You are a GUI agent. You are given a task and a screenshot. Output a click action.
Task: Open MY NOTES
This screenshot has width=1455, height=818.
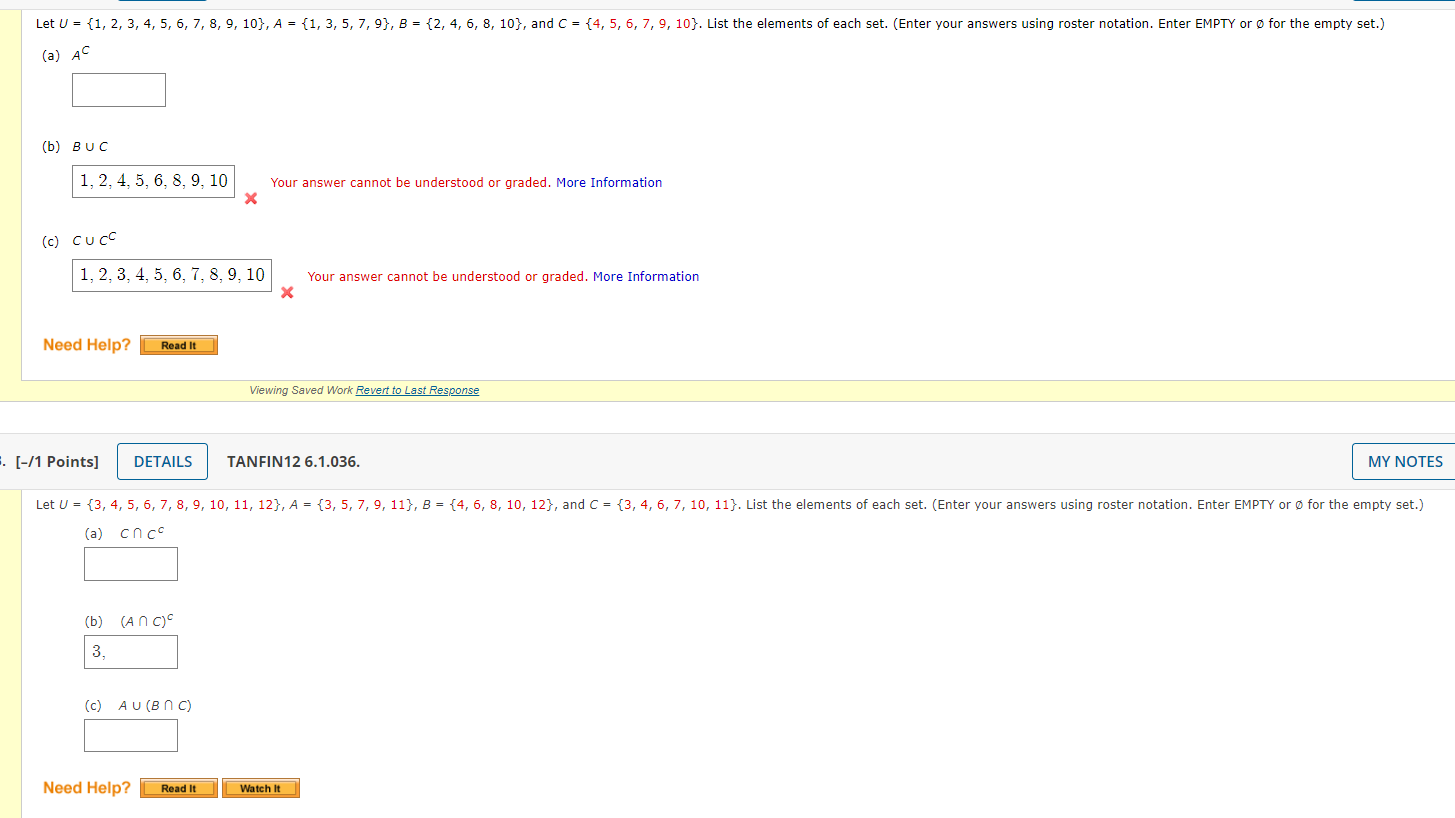tap(1404, 461)
